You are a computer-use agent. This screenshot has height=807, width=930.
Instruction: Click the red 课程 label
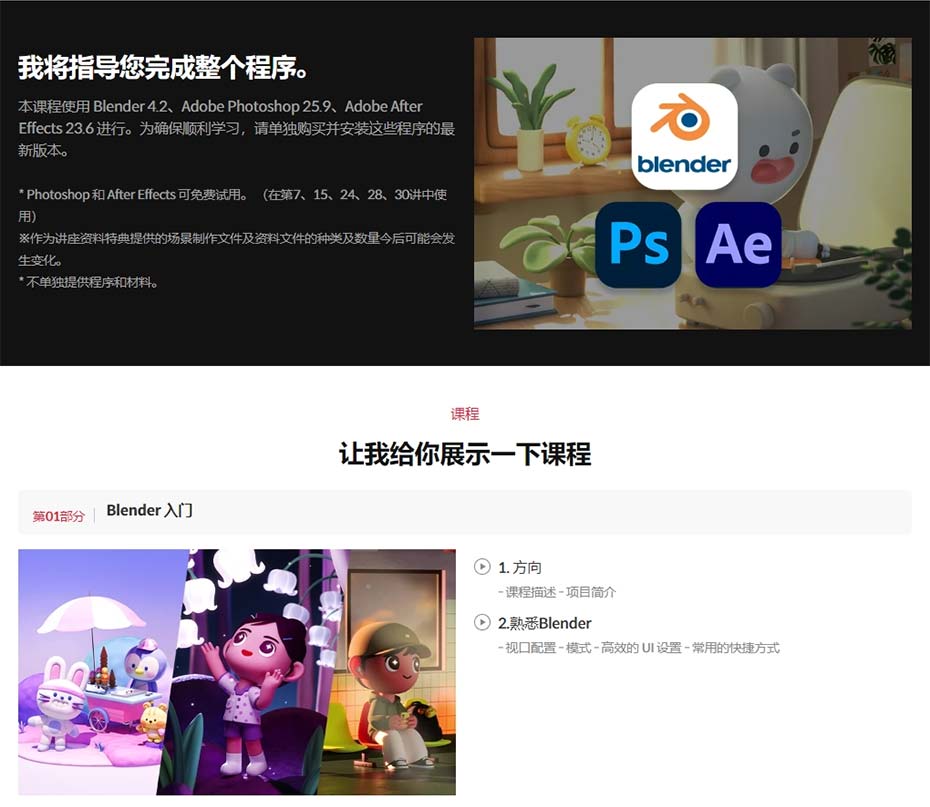(464, 414)
